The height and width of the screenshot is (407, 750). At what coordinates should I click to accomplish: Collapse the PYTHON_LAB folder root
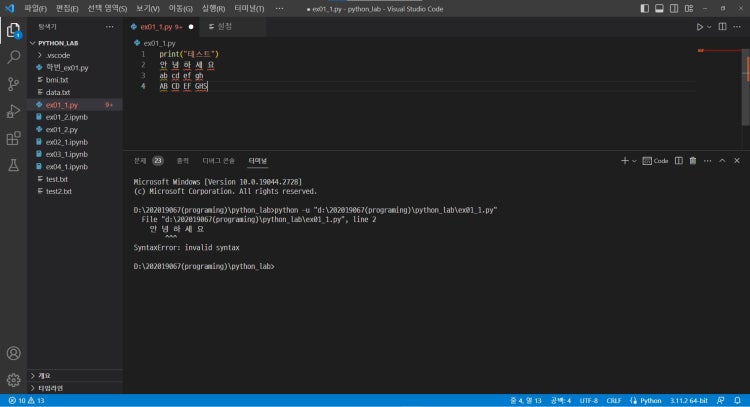[75, 43]
